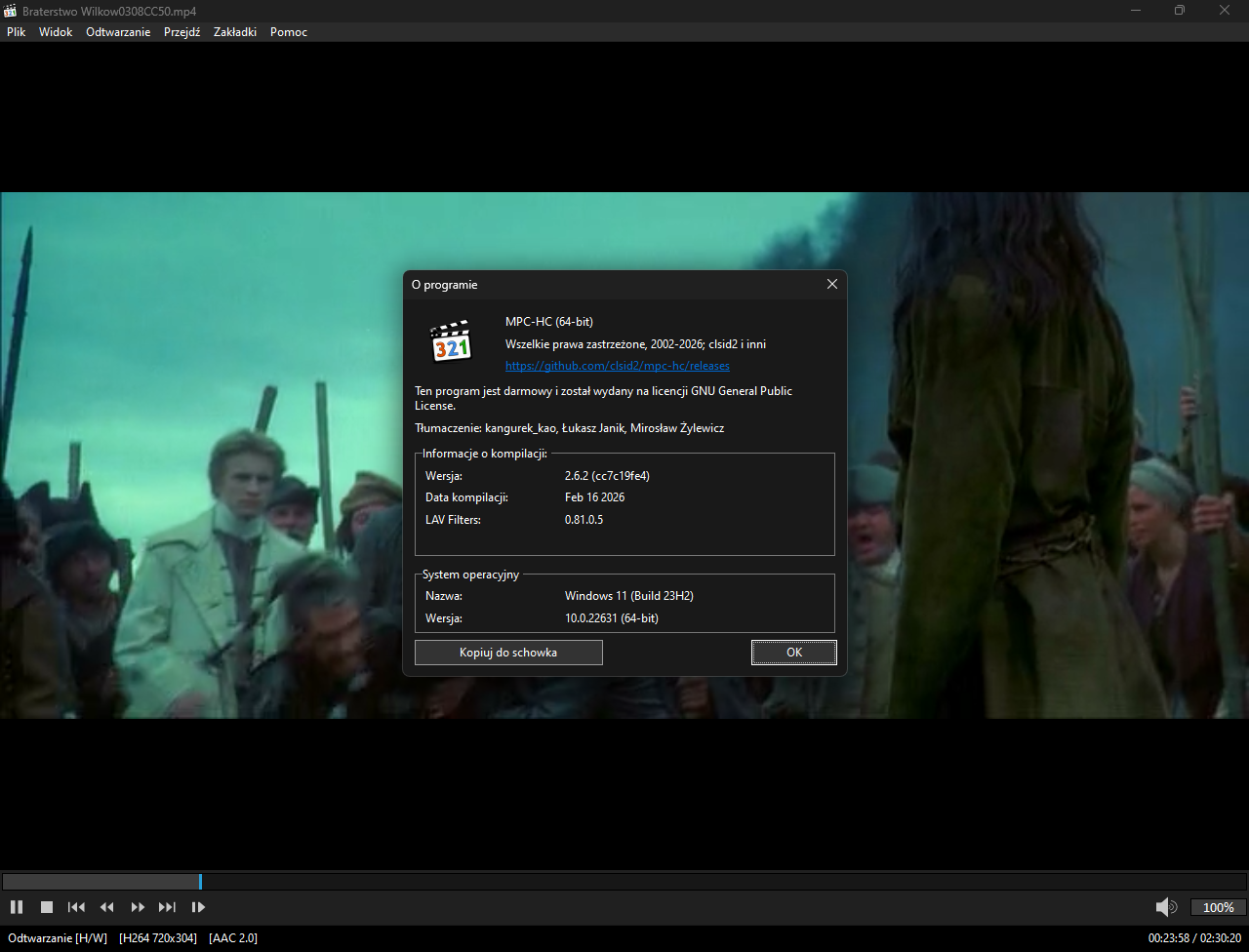Mute audio via the speaker icon

(x=1166, y=907)
